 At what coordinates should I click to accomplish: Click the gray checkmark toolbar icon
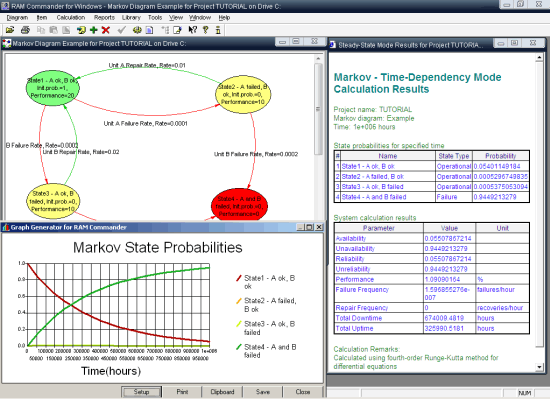tap(121, 30)
